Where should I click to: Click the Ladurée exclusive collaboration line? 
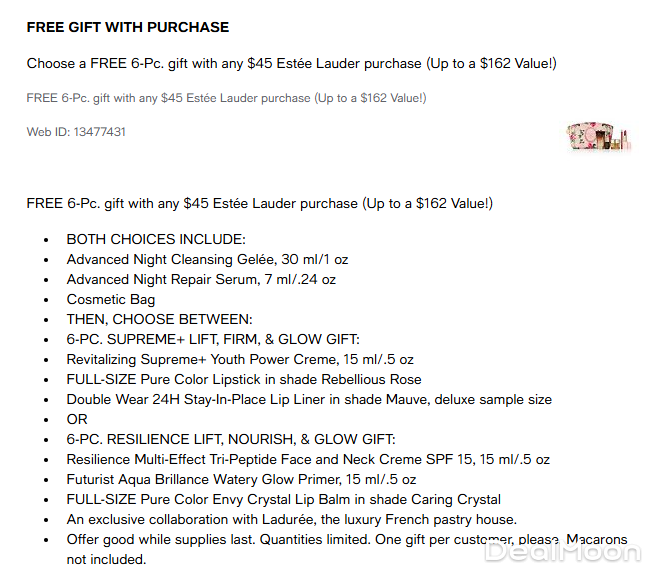[291, 519]
